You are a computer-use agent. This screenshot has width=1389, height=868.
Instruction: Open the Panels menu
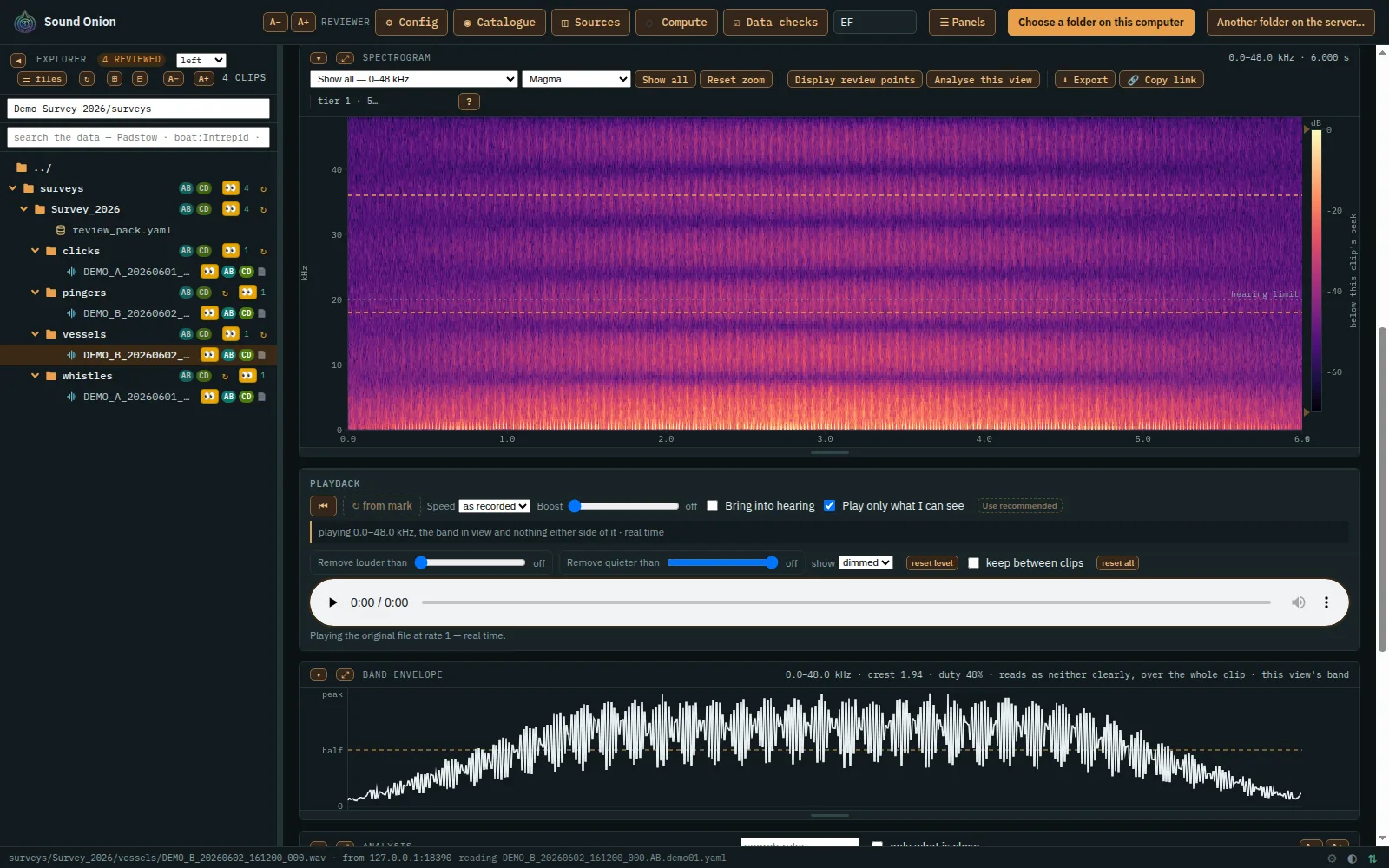click(962, 22)
